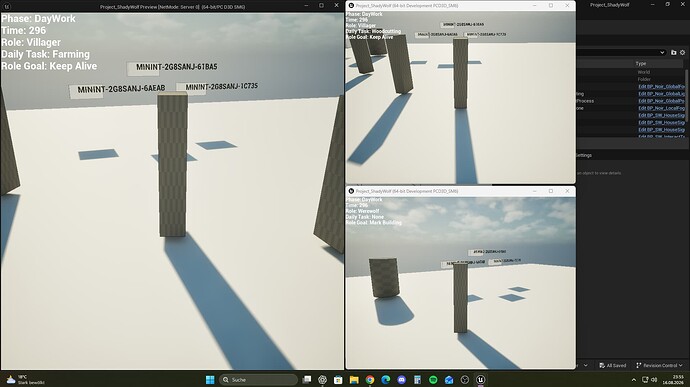690x387 pixels.
Task: Open the network status tray icon
Action: pyautogui.click(x=645, y=380)
